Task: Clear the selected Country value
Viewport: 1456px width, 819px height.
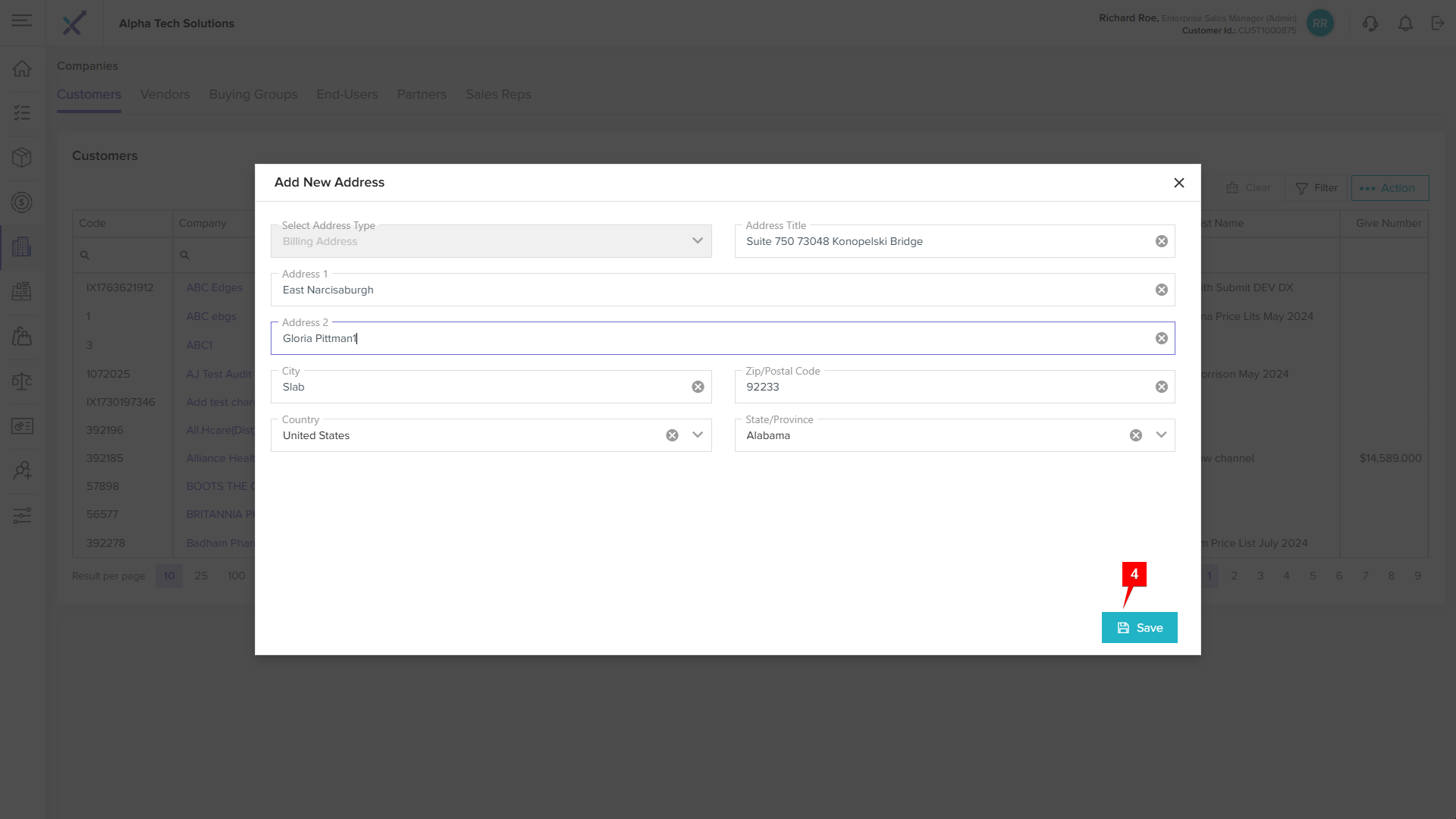Action: [672, 435]
